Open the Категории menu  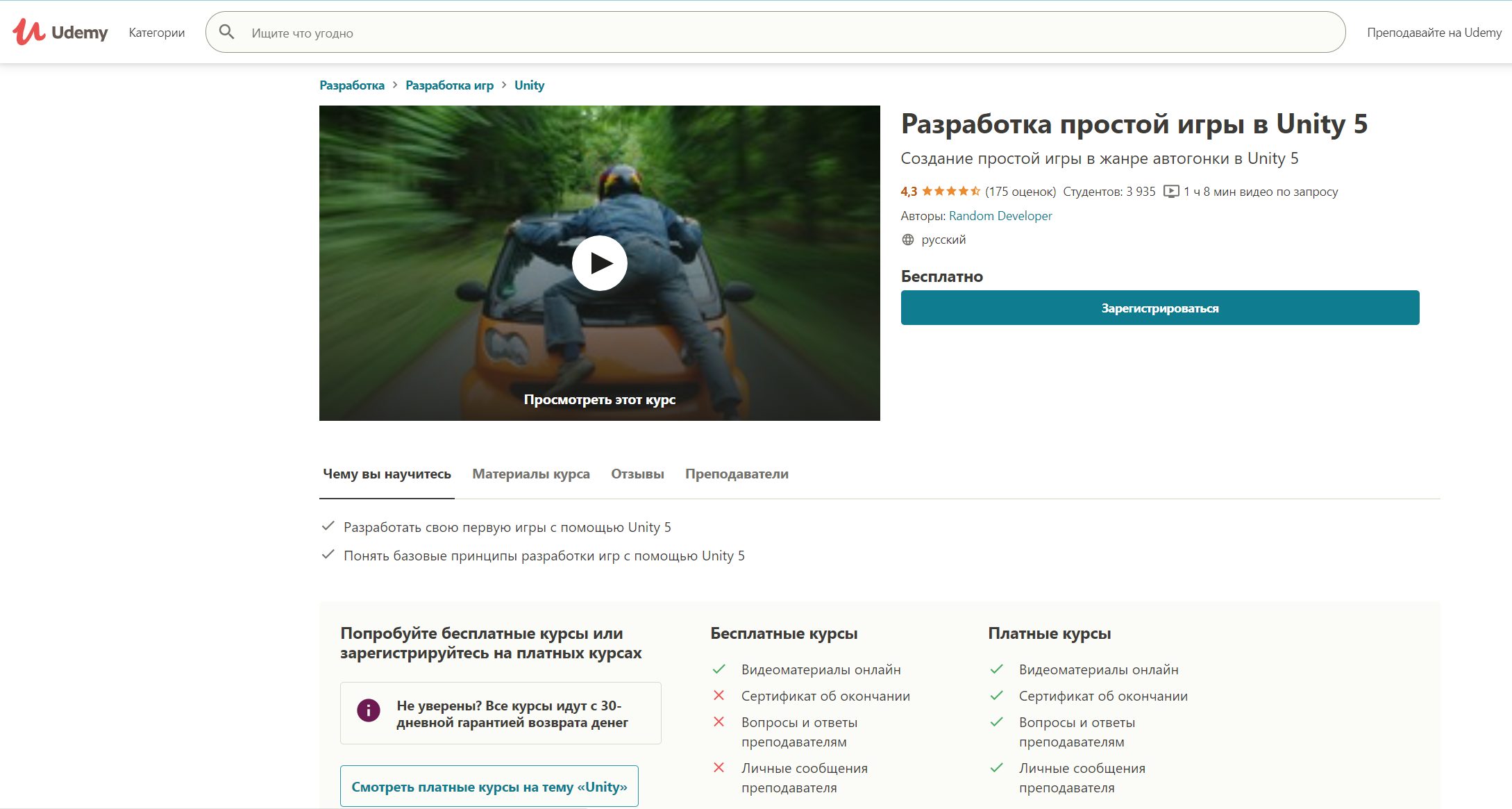click(157, 32)
